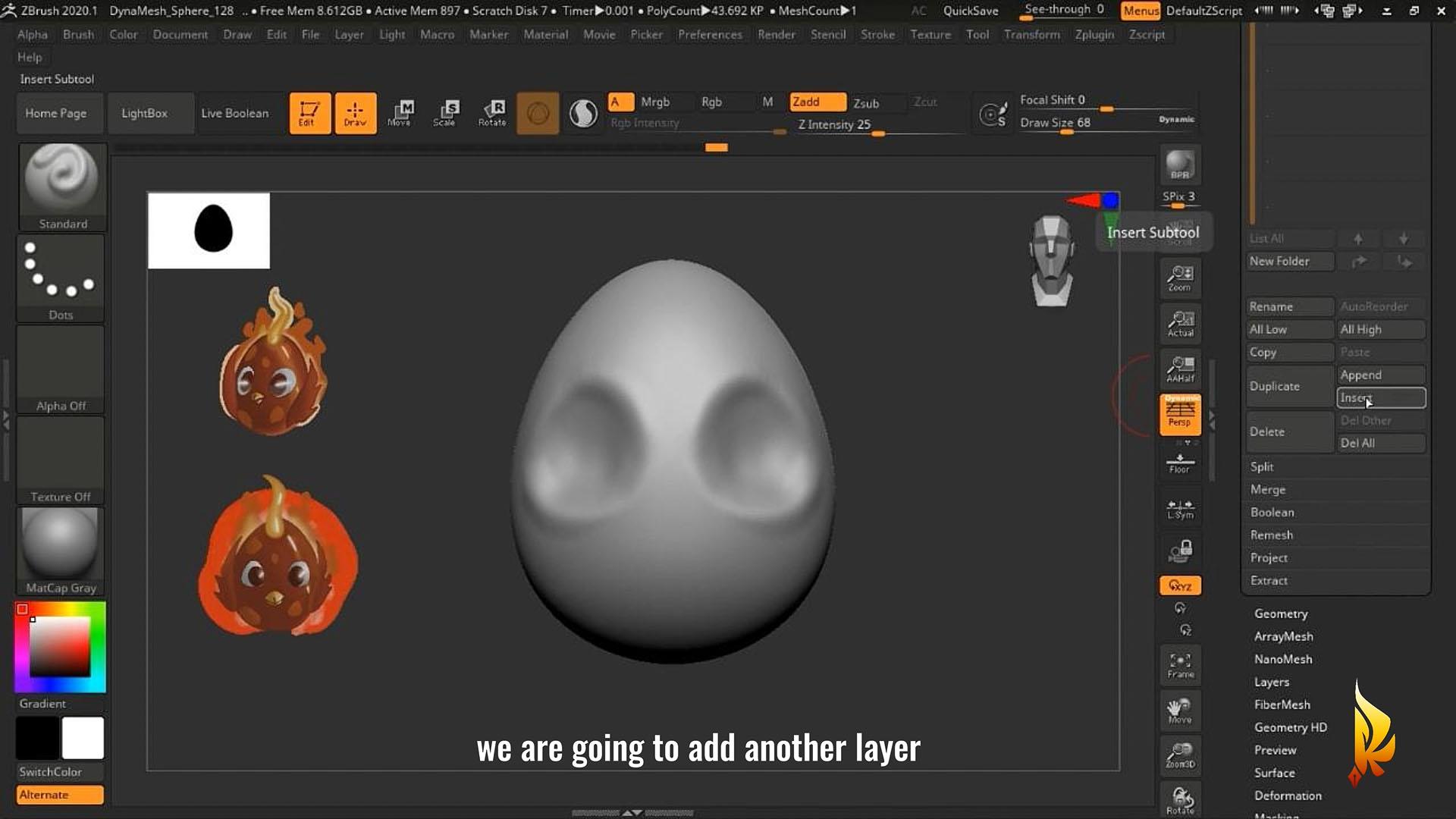The height and width of the screenshot is (819, 1456).
Task: Toggle the A auto-material button
Action: tap(620, 102)
